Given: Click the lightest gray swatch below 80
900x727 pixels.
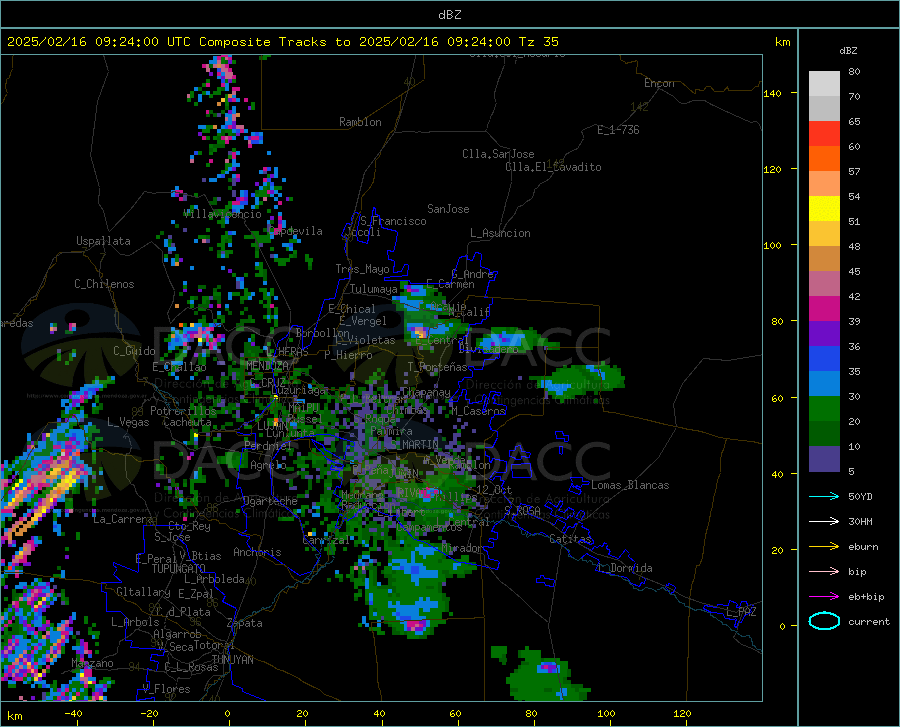Looking at the screenshot, I should click(x=824, y=84).
